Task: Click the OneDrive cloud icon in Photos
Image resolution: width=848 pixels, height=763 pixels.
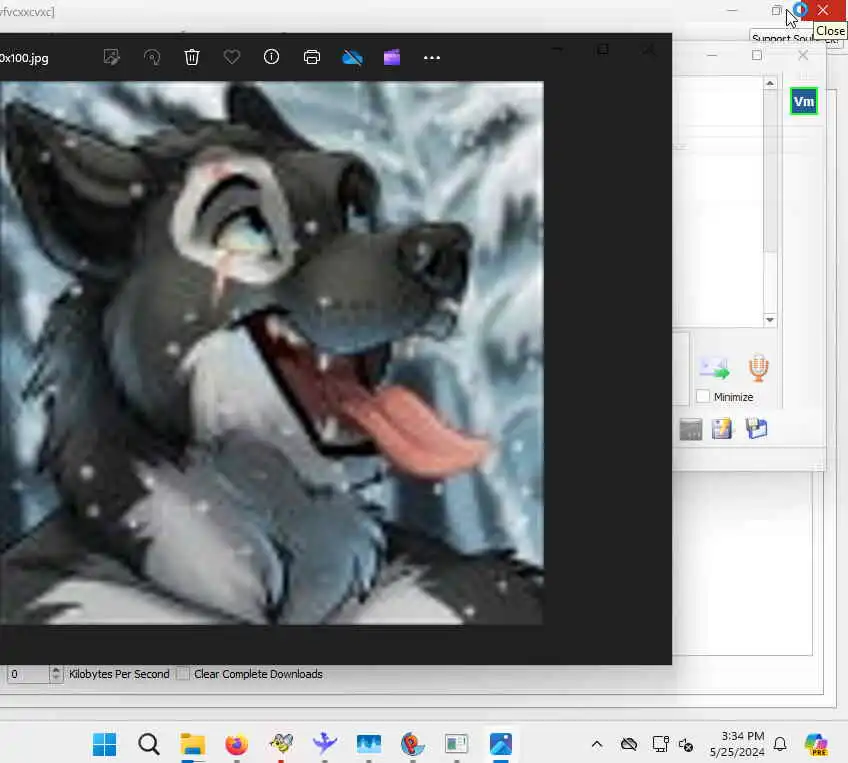Action: pyautogui.click(x=353, y=57)
